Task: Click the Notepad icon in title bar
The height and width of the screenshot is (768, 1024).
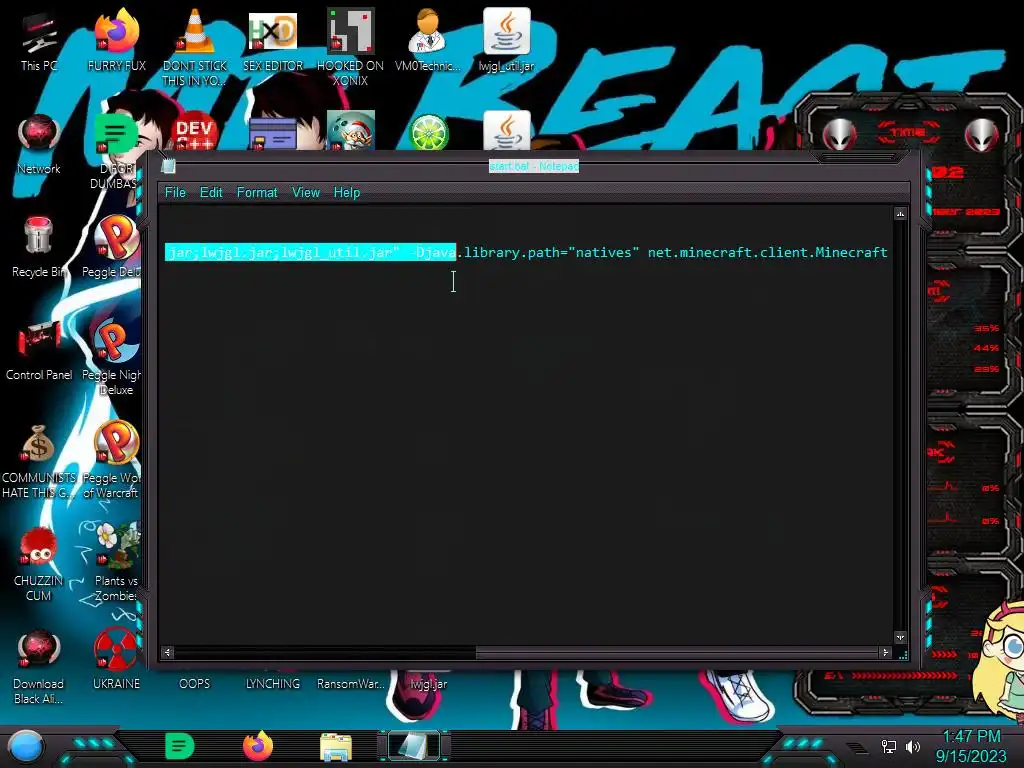Action: point(168,166)
